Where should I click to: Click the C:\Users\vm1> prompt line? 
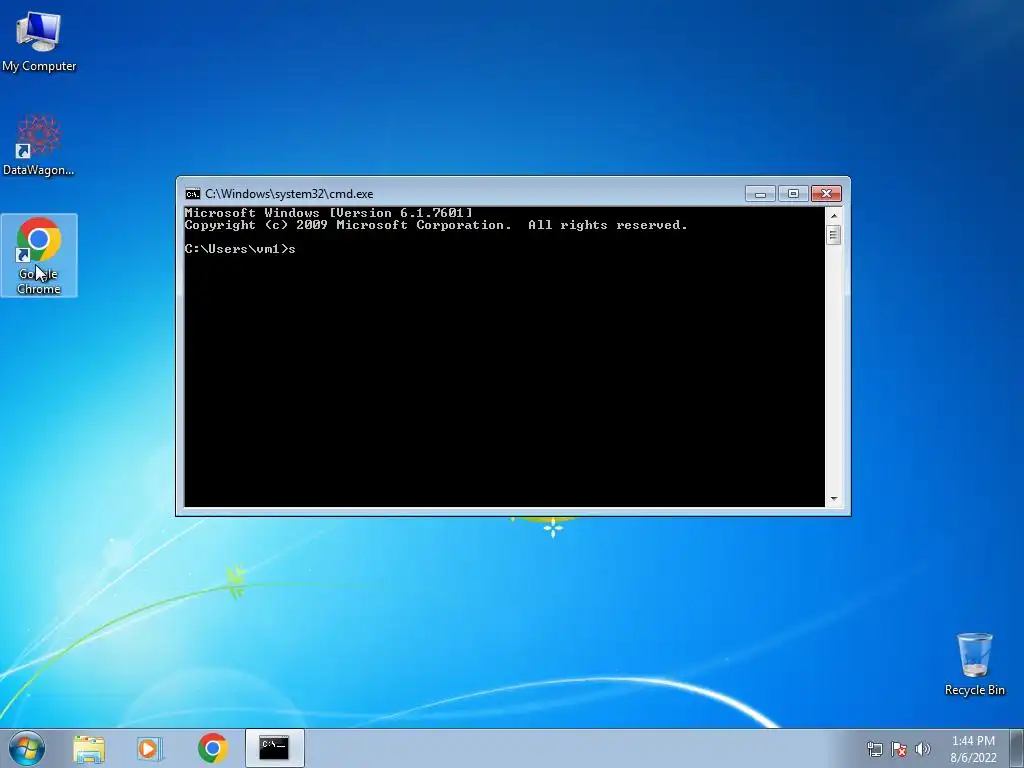(240, 249)
